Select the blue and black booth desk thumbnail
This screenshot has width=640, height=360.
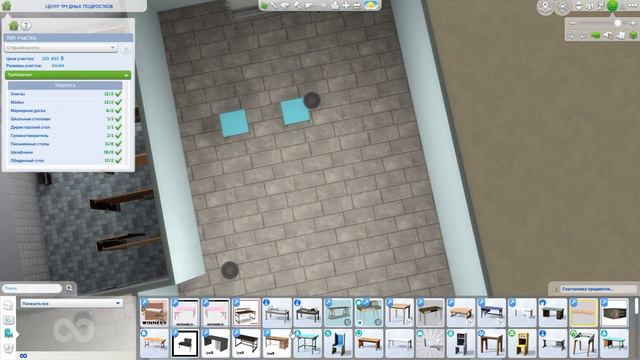[x=338, y=344]
